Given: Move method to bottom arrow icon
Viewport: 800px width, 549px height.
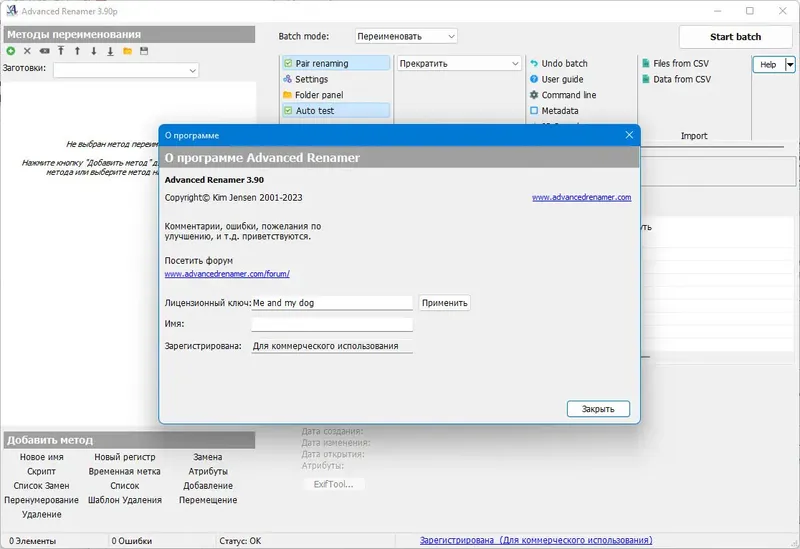Looking at the screenshot, I should (110, 51).
